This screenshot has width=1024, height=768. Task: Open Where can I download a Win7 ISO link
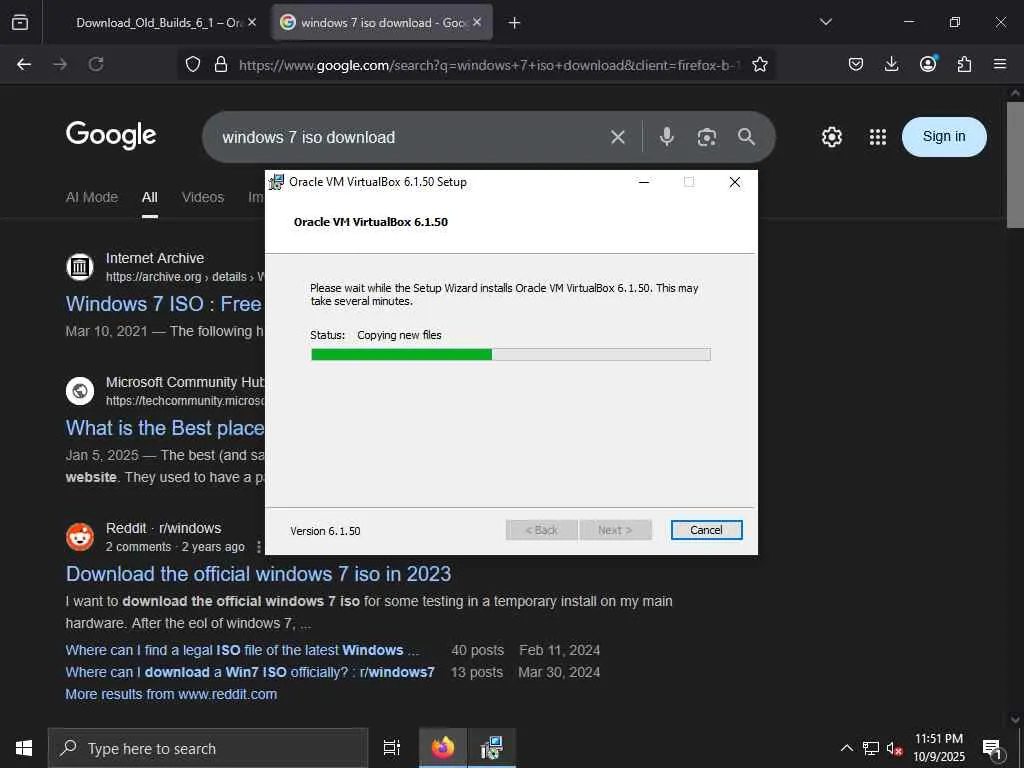[x=249, y=672]
